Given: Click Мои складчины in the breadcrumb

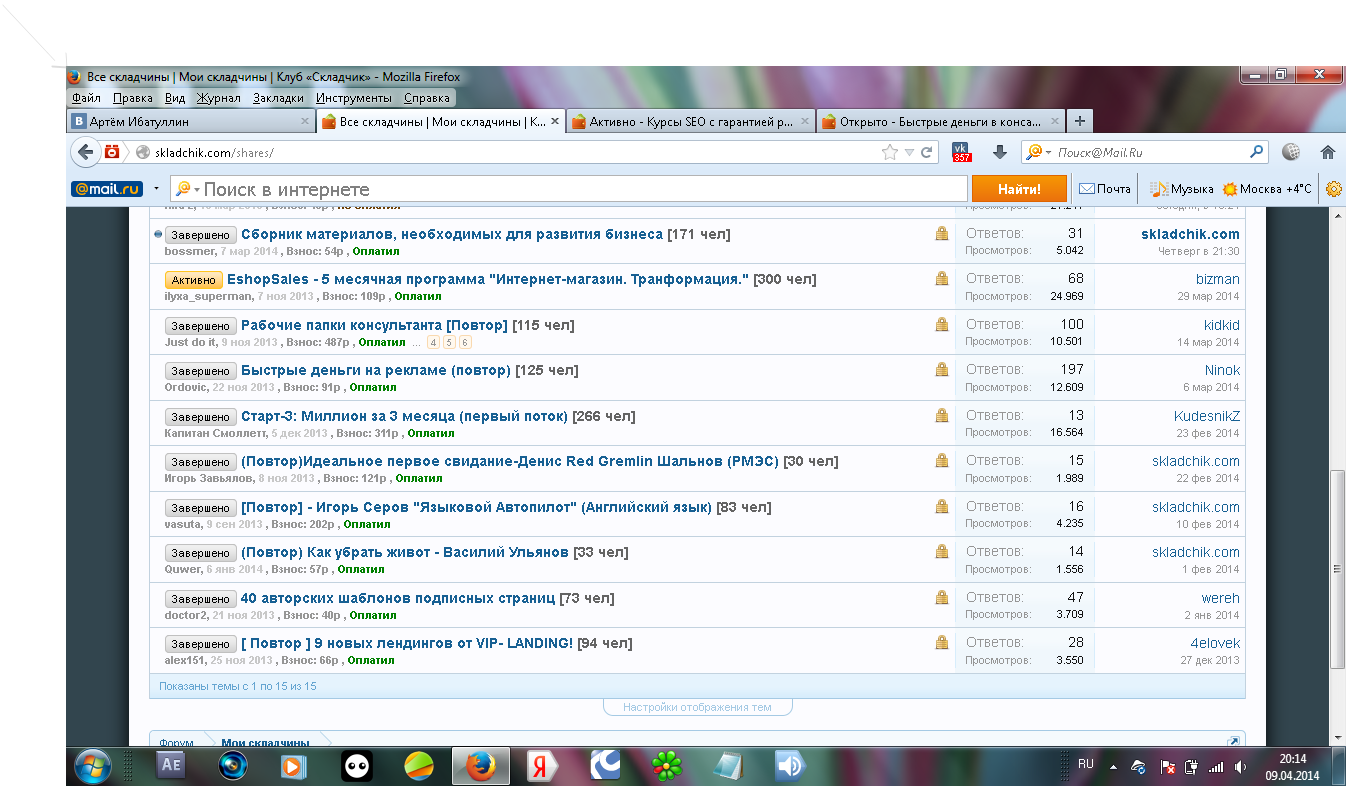Looking at the screenshot, I should click(x=265, y=742).
